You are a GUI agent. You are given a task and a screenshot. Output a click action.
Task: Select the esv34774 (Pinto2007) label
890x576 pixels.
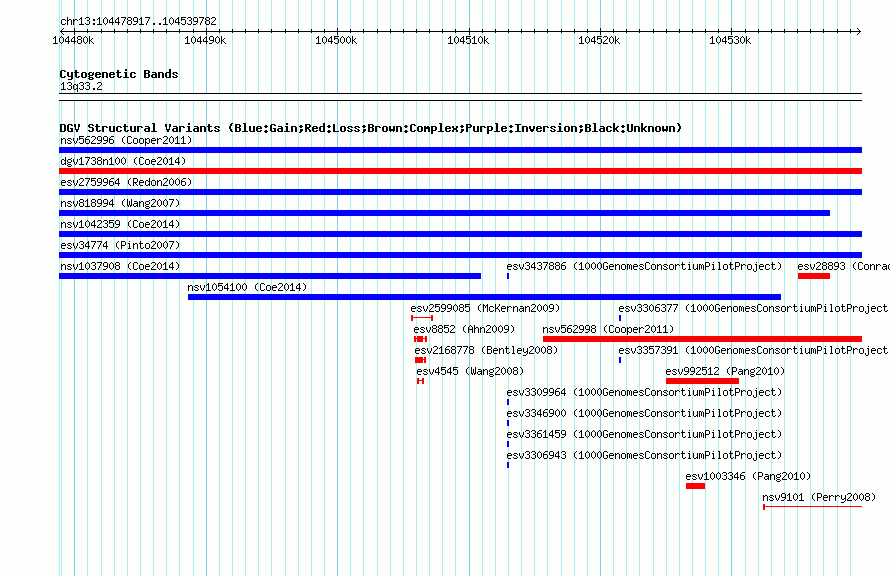(x=120, y=245)
